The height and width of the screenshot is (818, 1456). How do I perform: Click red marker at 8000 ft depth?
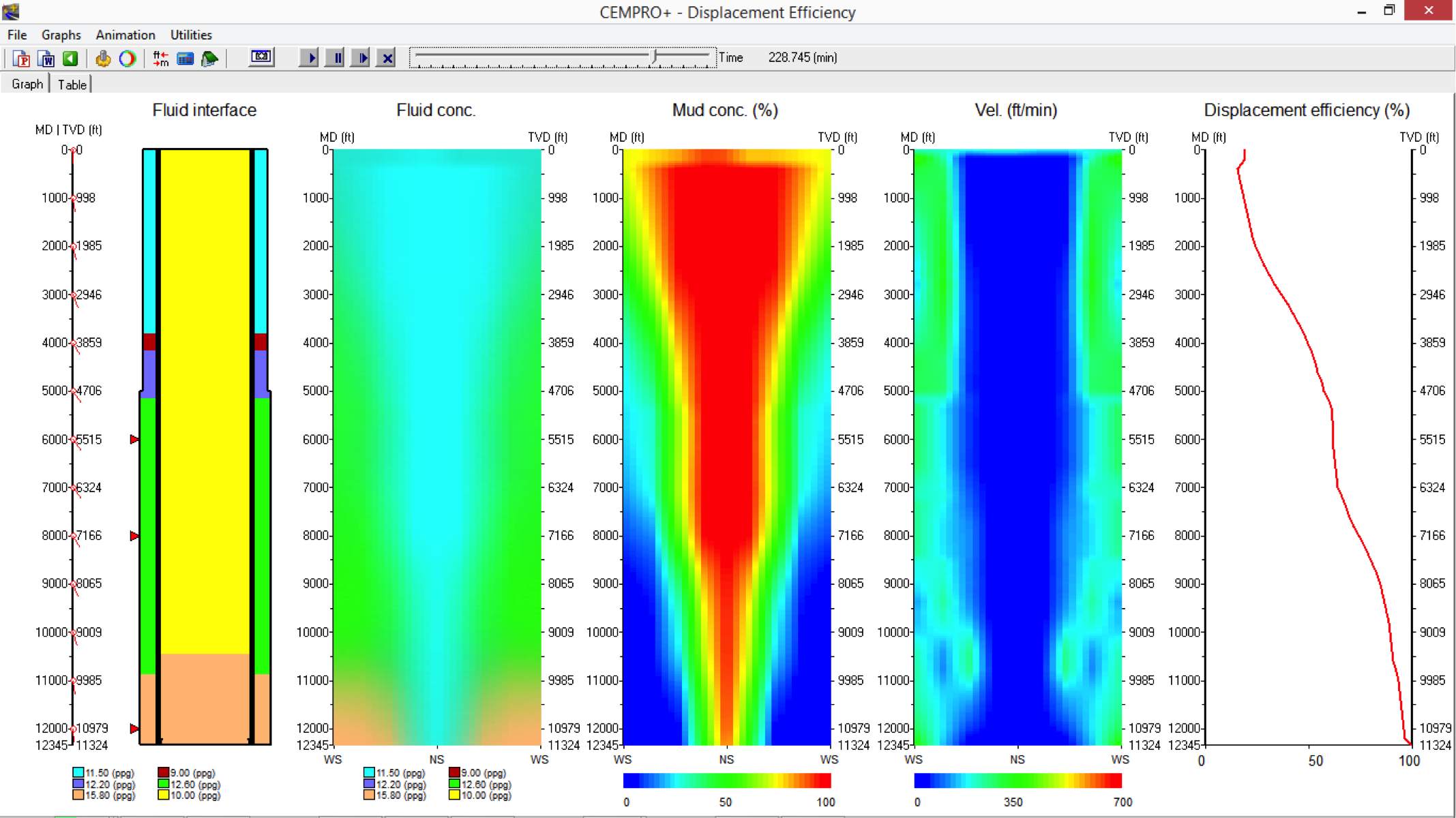[x=134, y=536]
